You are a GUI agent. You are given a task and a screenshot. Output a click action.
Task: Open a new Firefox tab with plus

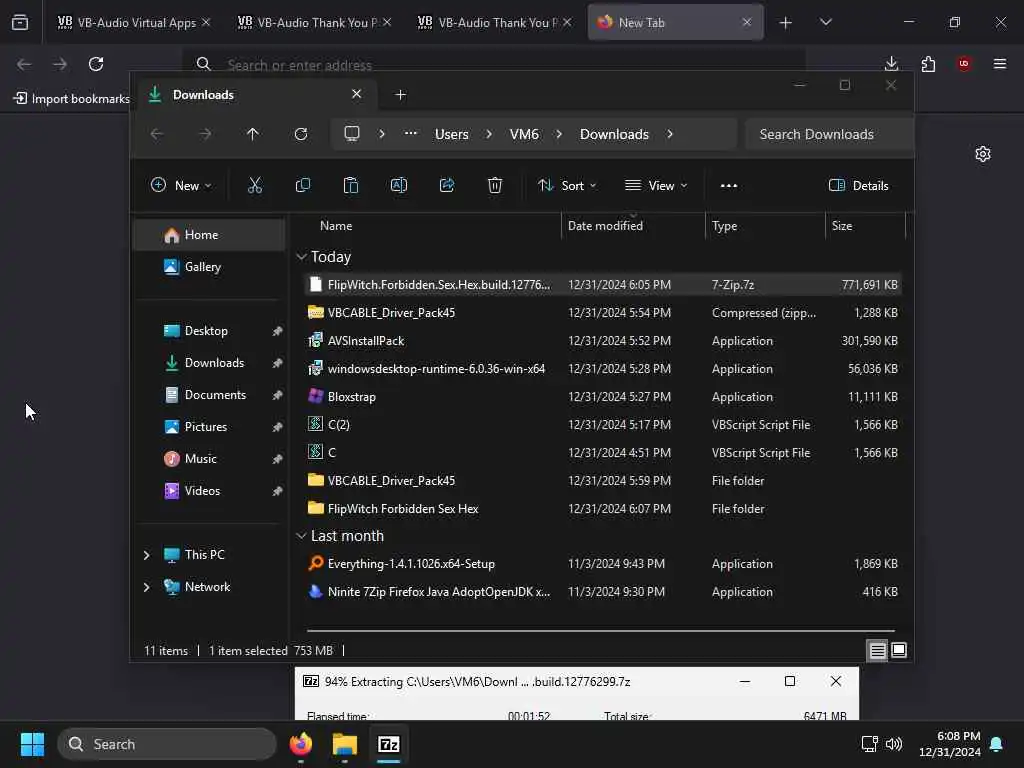786,23
